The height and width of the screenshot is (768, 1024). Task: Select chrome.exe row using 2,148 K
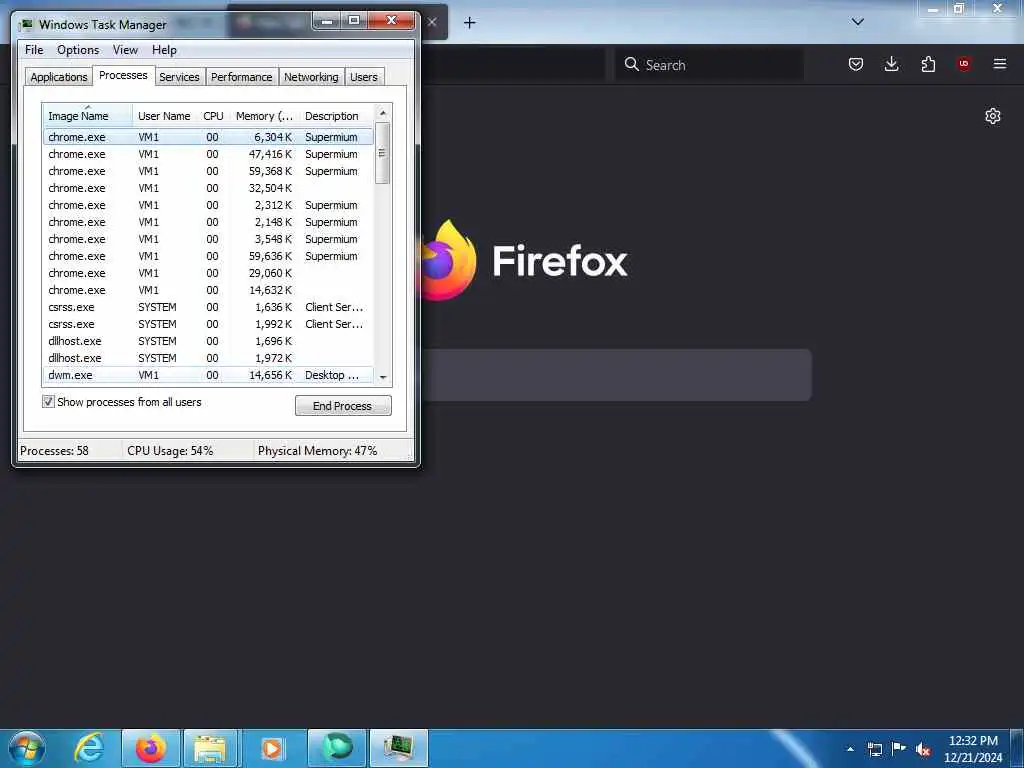point(208,222)
